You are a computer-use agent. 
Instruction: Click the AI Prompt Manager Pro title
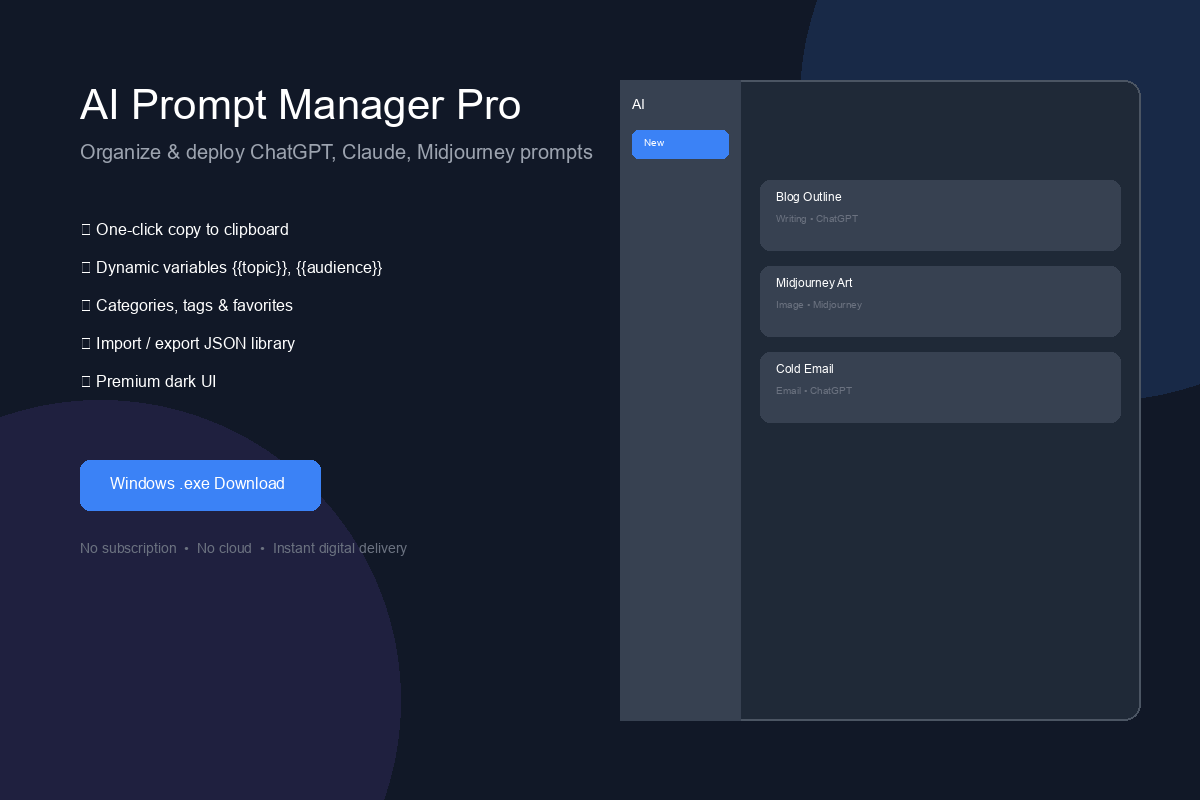(x=300, y=105)
